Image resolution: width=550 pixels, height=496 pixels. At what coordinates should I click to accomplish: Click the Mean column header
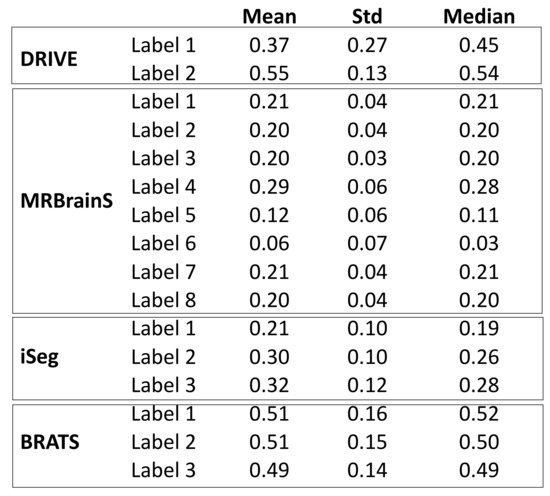[269, 16]
